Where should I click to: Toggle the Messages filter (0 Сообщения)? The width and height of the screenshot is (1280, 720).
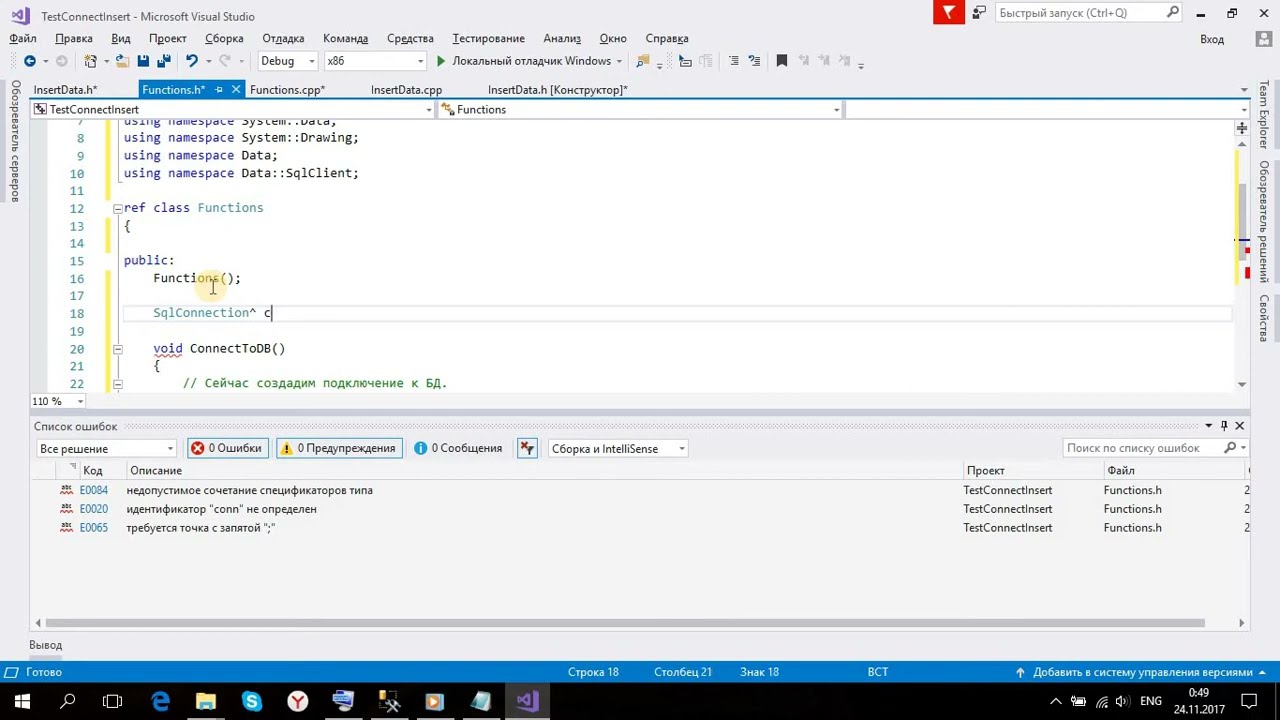click(459, 448)
